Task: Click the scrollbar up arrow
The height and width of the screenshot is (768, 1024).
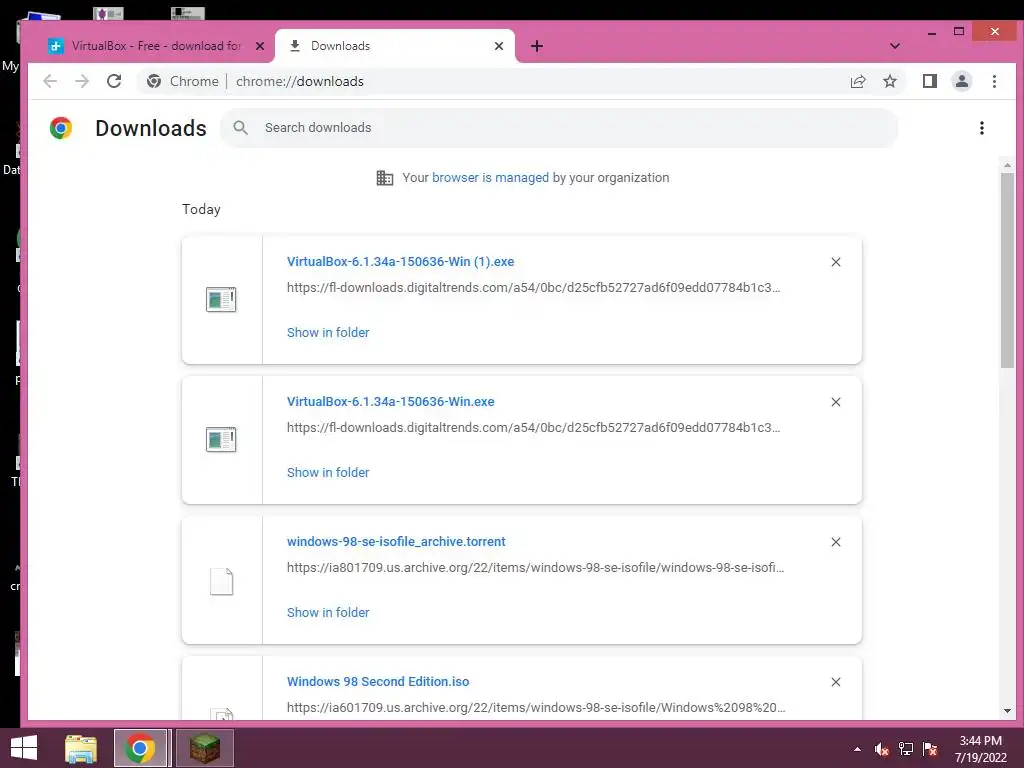Action: point(1007,165)
